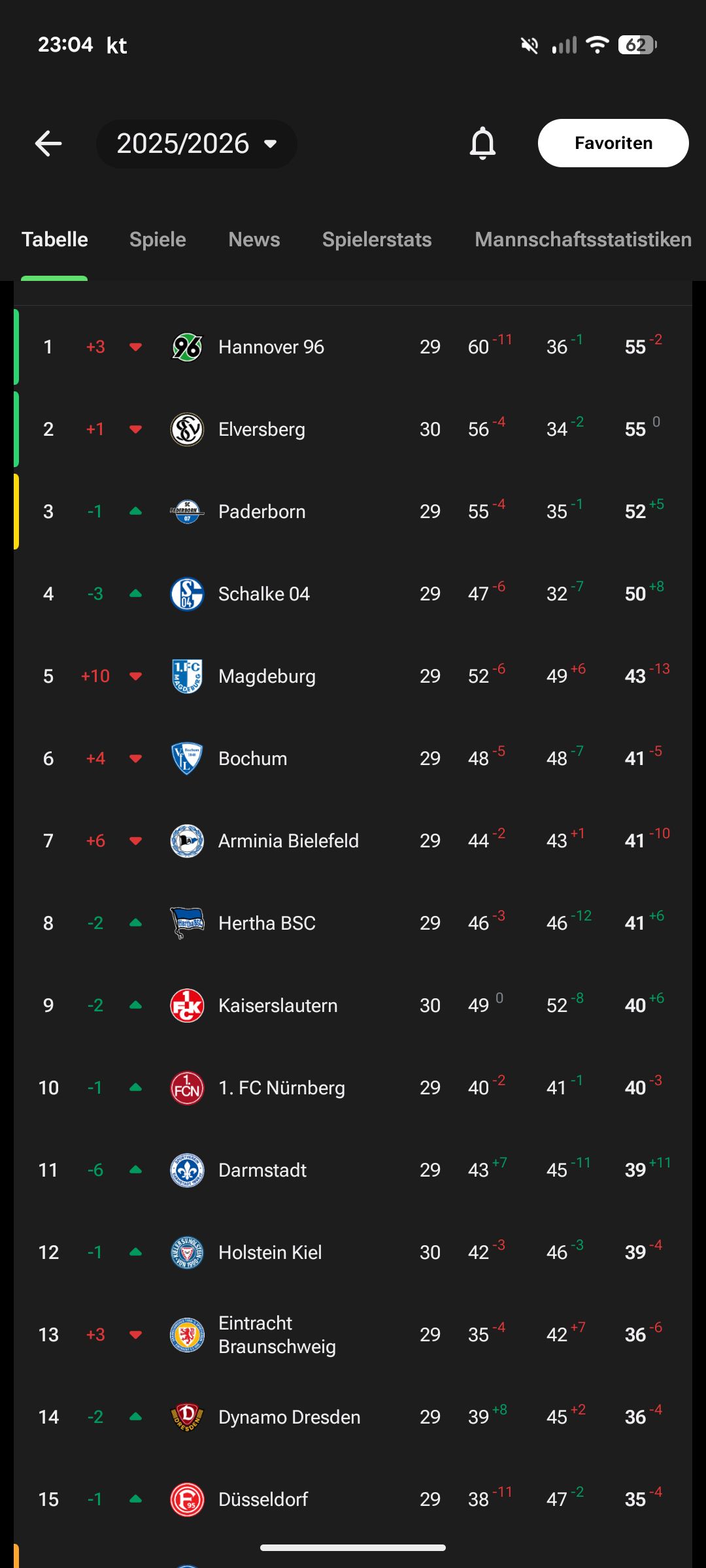Tap the Hannover 96 club crest
Image resolution: width=706 pixels, height=1568 pixels.
coord(187,347)
